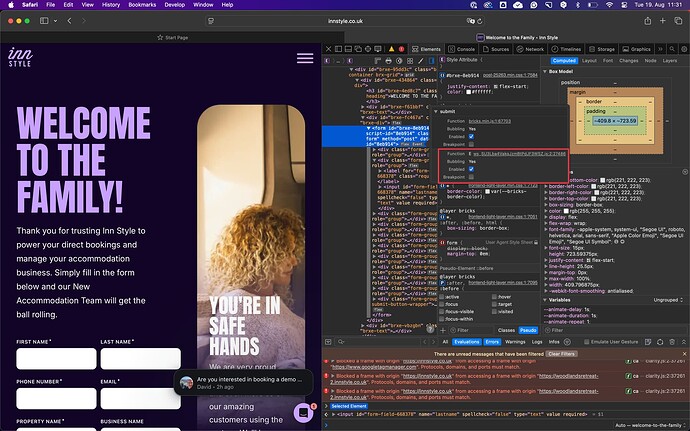Show more inspector tabs chevron

(x=660, y=49)
